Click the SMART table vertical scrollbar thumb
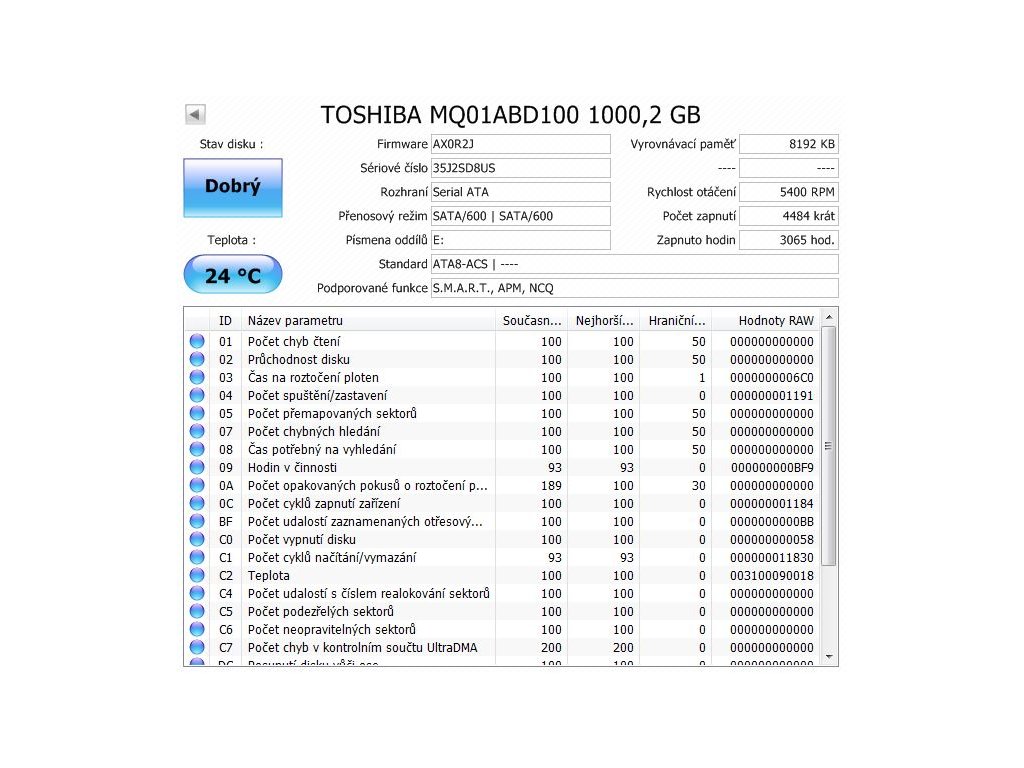Image resolution: width=1024 pixels, height=768 pixels. click(829, 446)
